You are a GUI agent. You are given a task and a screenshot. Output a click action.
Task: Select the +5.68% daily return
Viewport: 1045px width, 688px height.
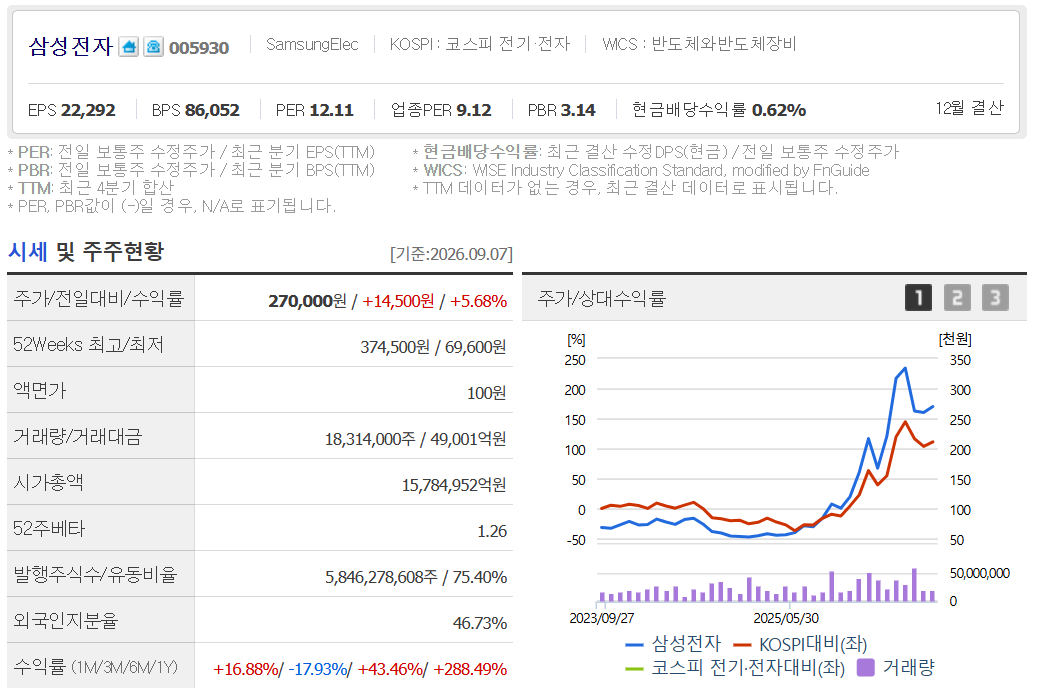[x=479, y=301]
